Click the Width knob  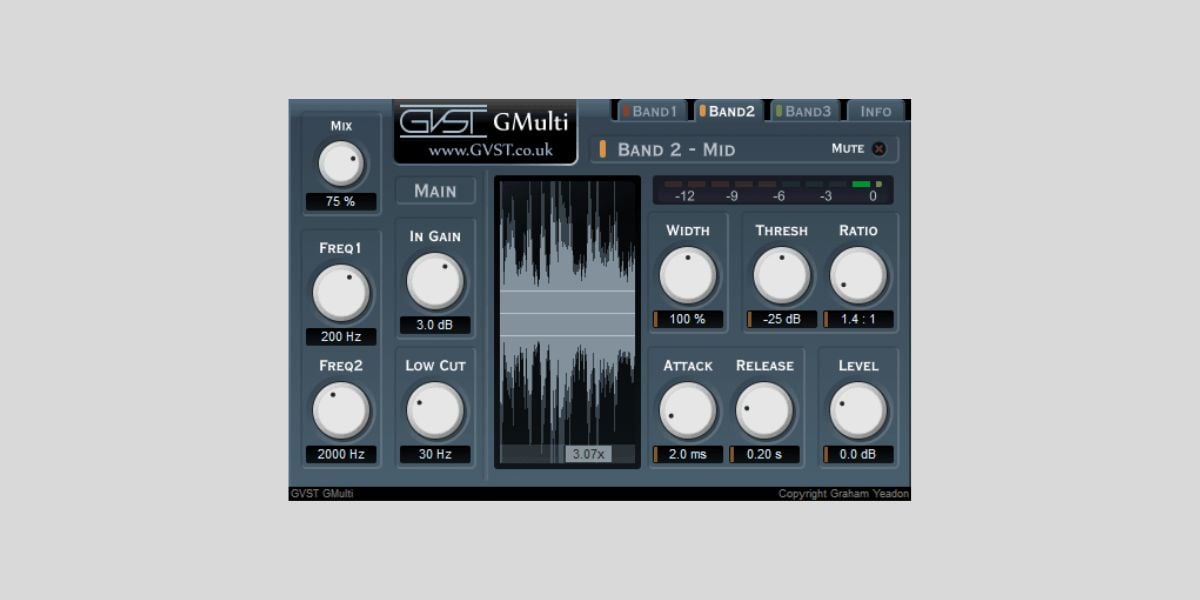point(688,275)
